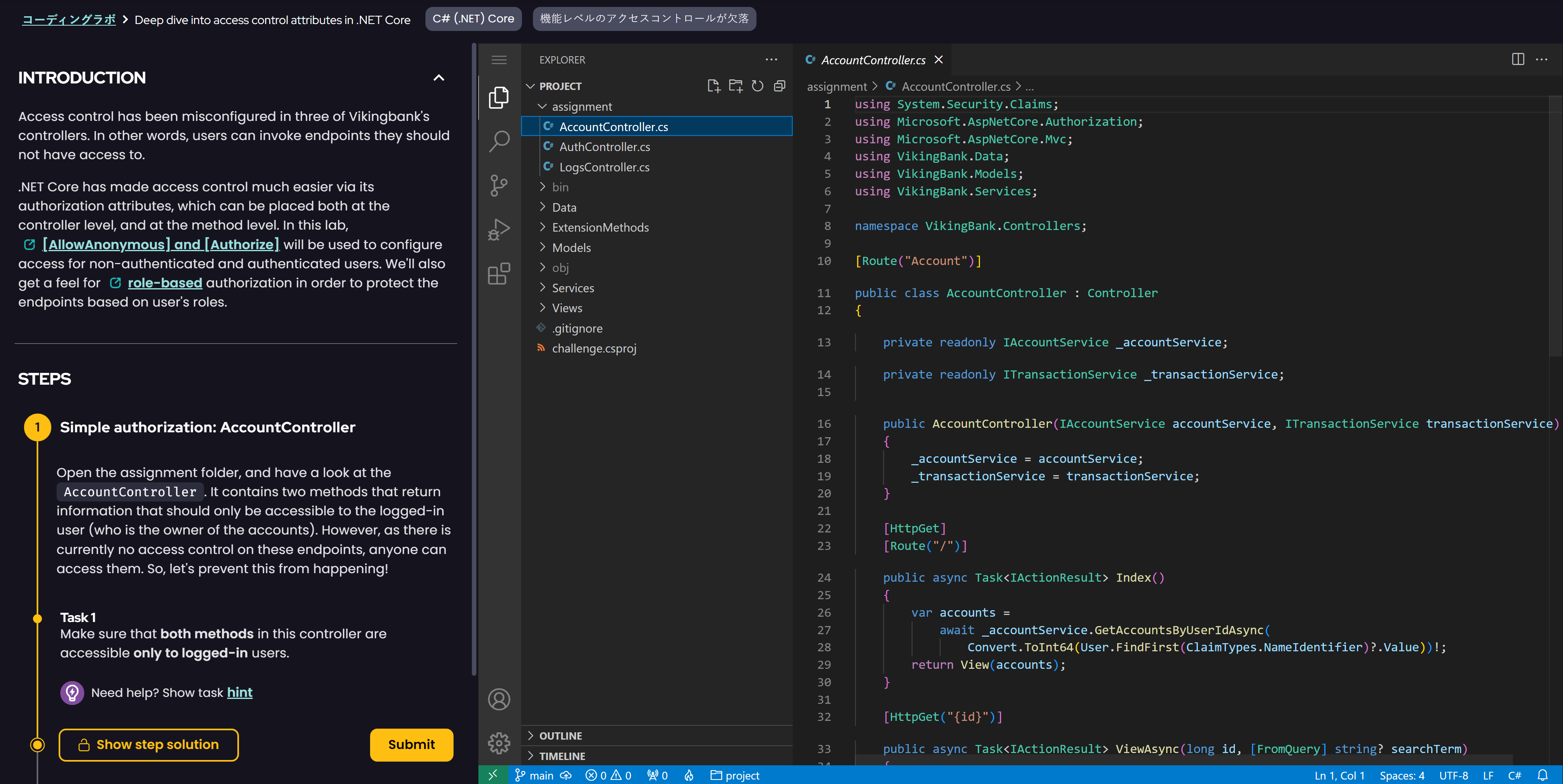1563x784 pixels.
Task: Click the 機能レベルのアクセスコントロールが欠落 tag
Action: pos(644,19)
